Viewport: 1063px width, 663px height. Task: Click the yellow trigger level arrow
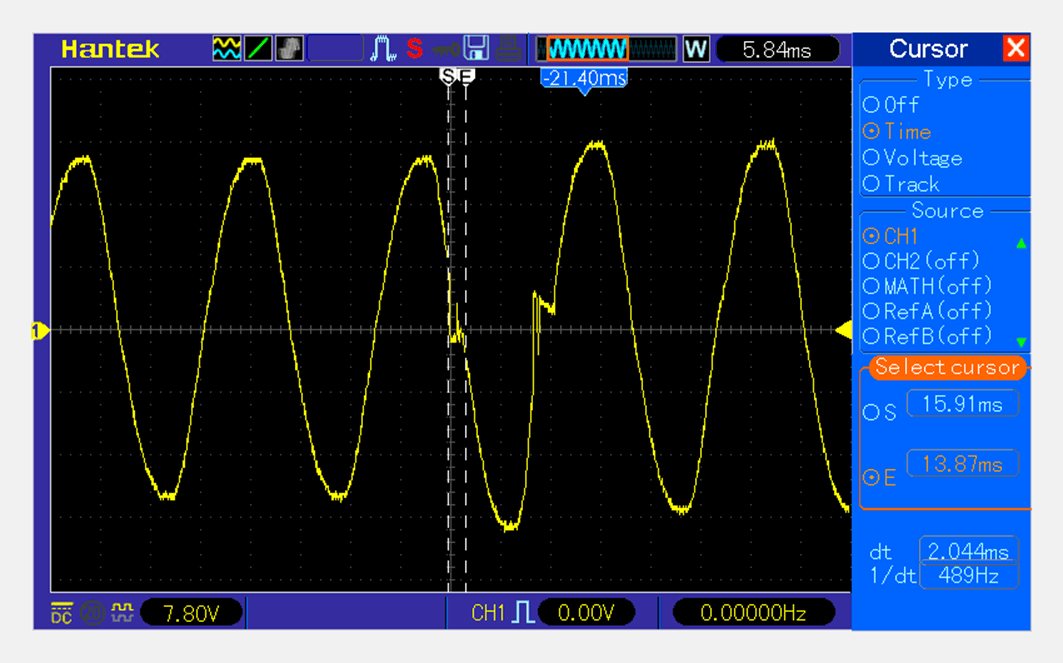[843, 330]
